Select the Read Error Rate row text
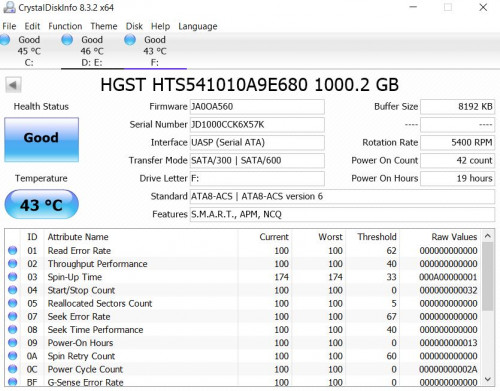 (79, 251)
